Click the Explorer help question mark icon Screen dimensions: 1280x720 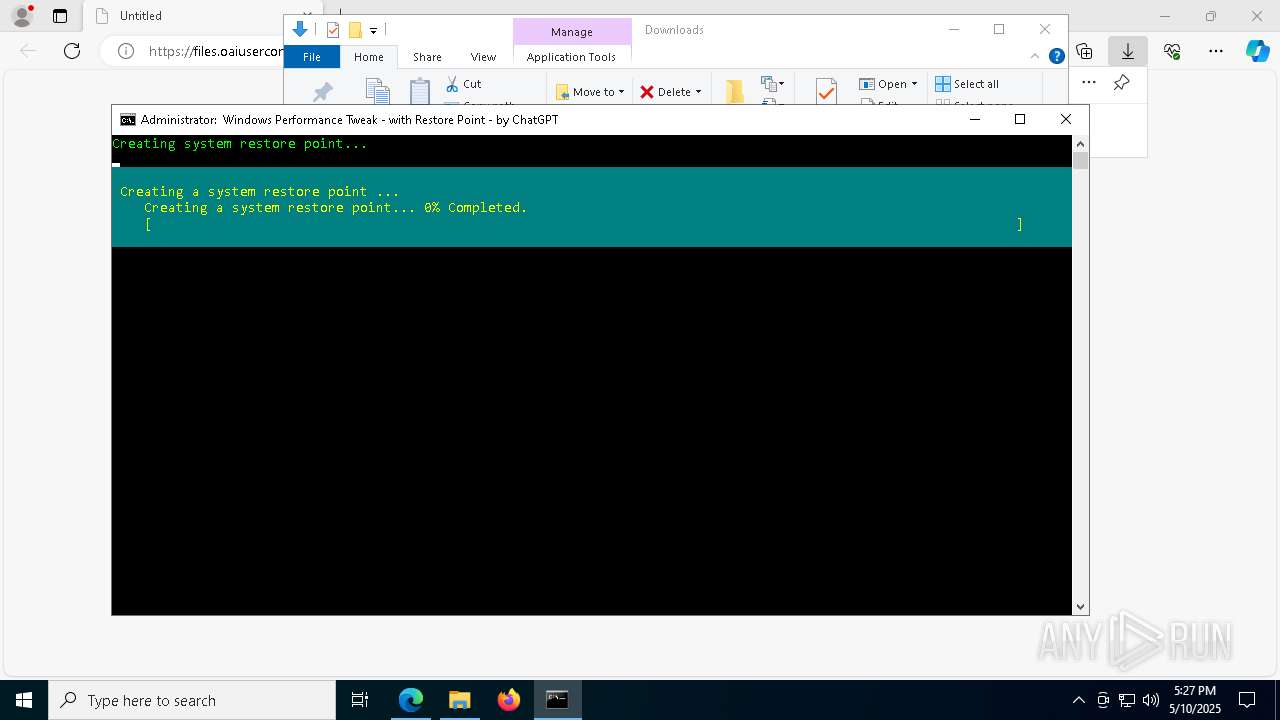[1056, 56]
